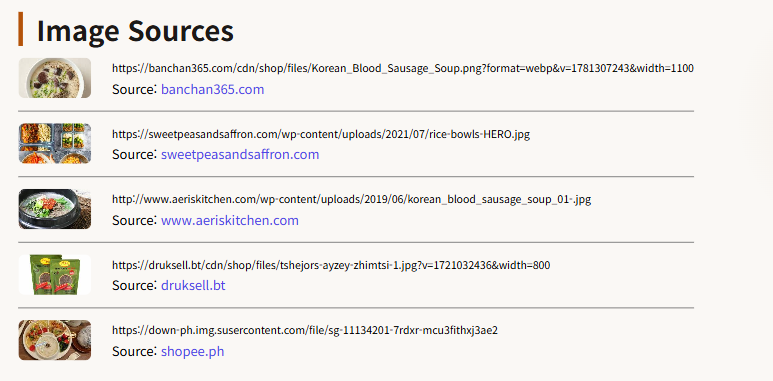Viewport: 773px width, 381px height.
Task: Visit the druksell.bt source link
Action: [x=193, y=285]
